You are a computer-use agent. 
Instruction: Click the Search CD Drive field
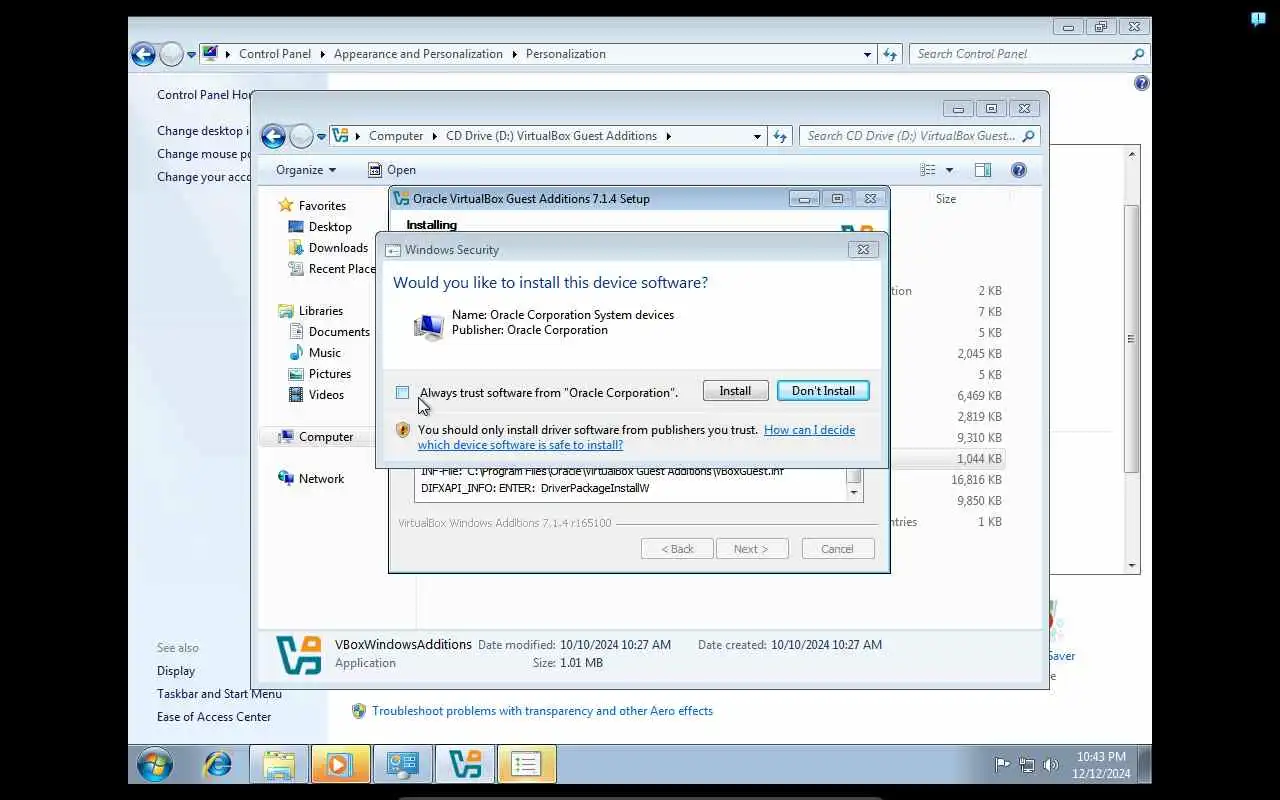coord(919,136)
